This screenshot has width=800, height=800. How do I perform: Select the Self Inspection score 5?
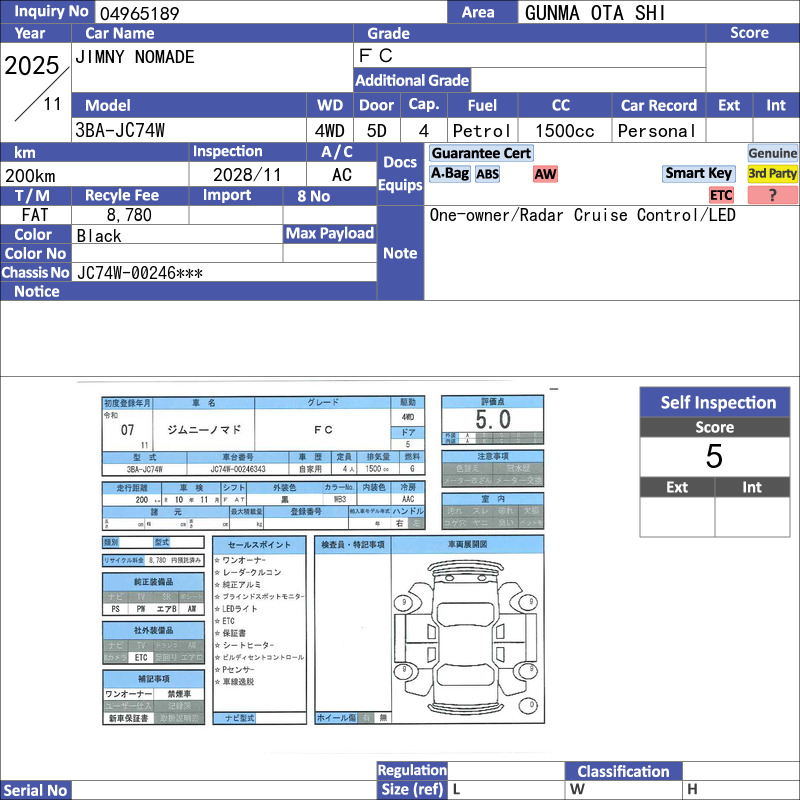(x=714, y=456)
